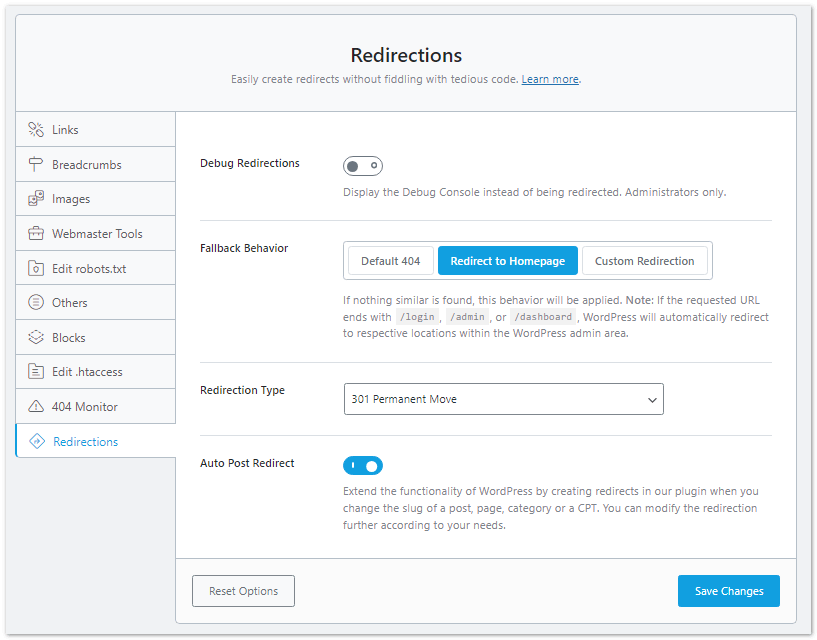Click the Breadcrumbs trophy icon
This screenshot has width=817, height=640.
[36, 164]
